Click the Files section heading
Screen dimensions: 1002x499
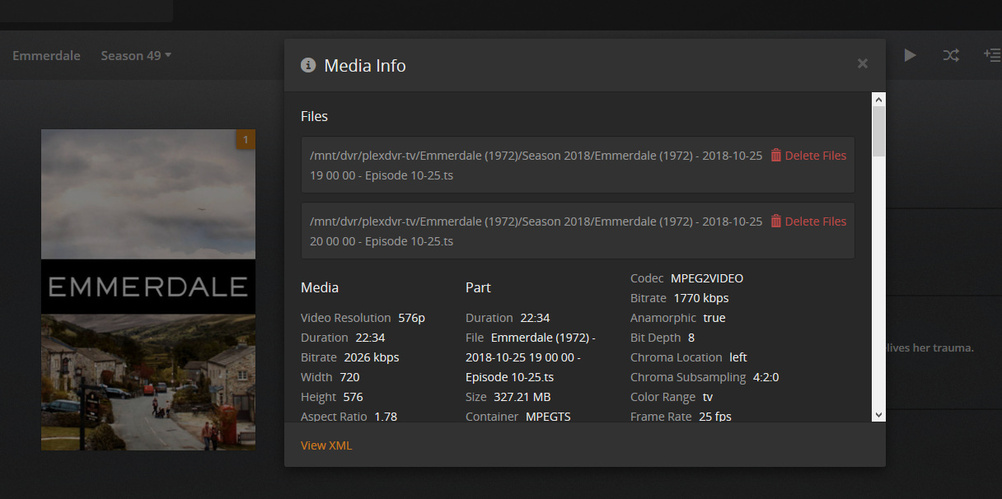[x=314, y=116]
